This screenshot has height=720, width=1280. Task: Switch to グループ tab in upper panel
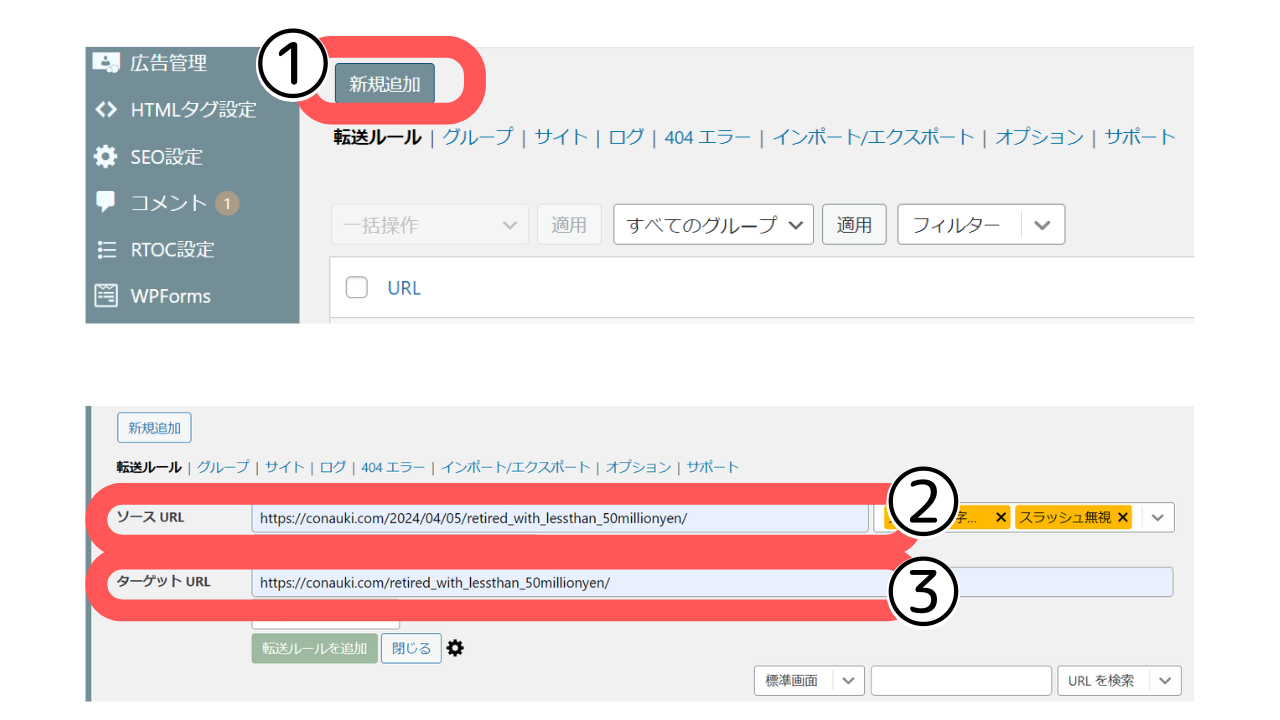[478, 137]
